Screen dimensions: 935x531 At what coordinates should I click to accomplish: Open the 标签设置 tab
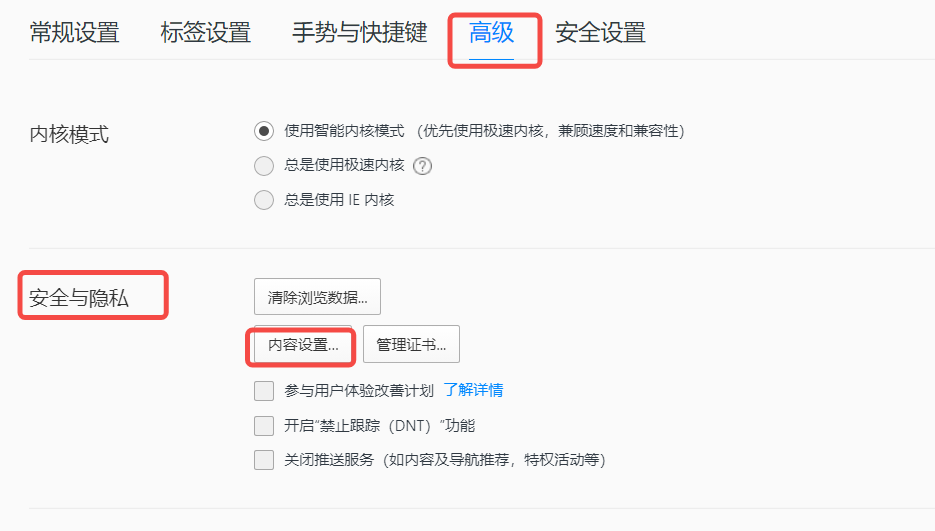206,32
